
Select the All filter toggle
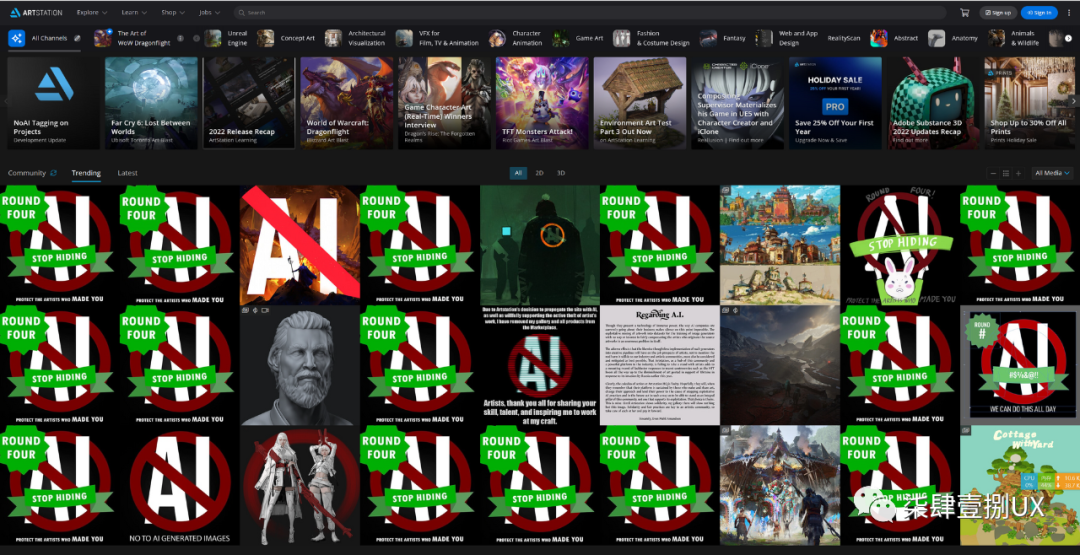click(519, 173)
